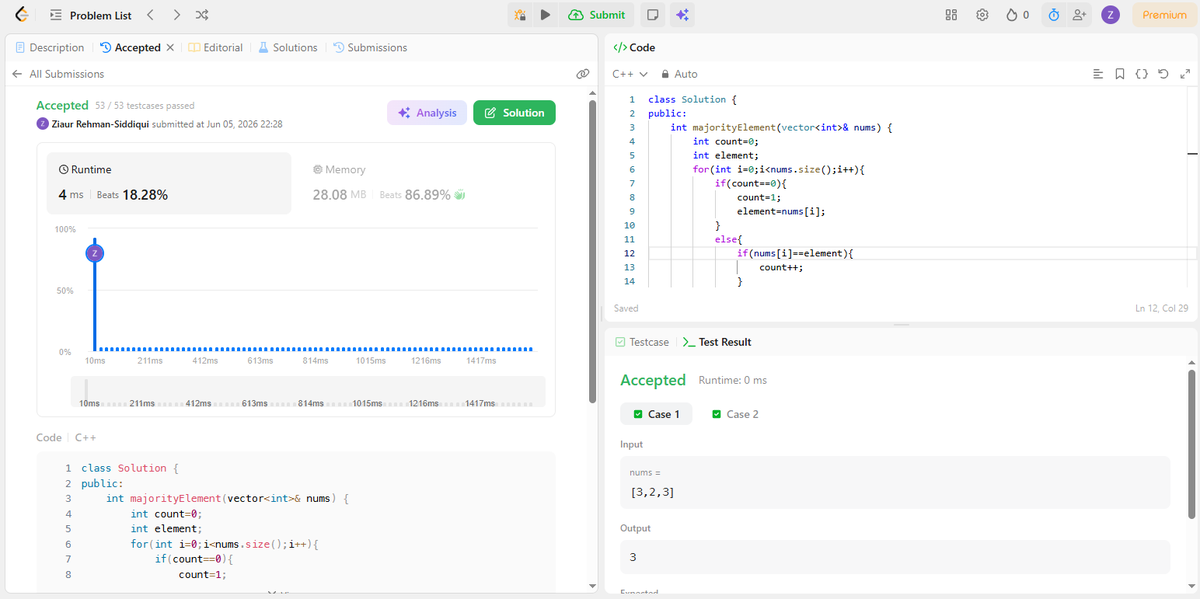The height and width of the screenshot is (599, 1200).
Task: Switch to the Editorial tab
Action: [216, 47]
